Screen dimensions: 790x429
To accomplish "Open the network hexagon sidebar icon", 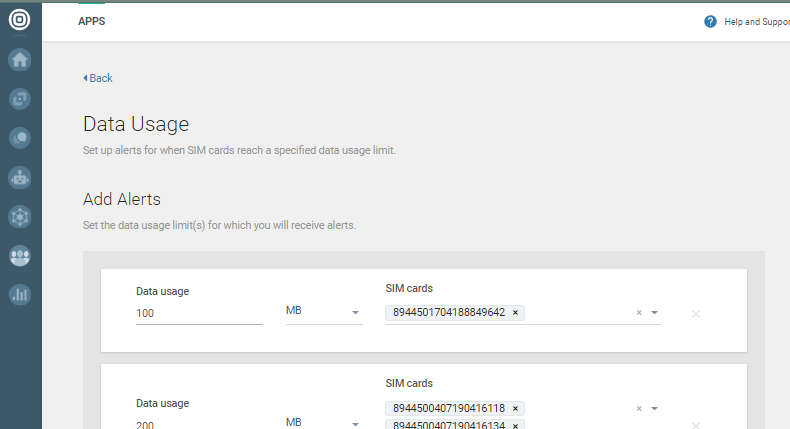I will coord(20,216).
